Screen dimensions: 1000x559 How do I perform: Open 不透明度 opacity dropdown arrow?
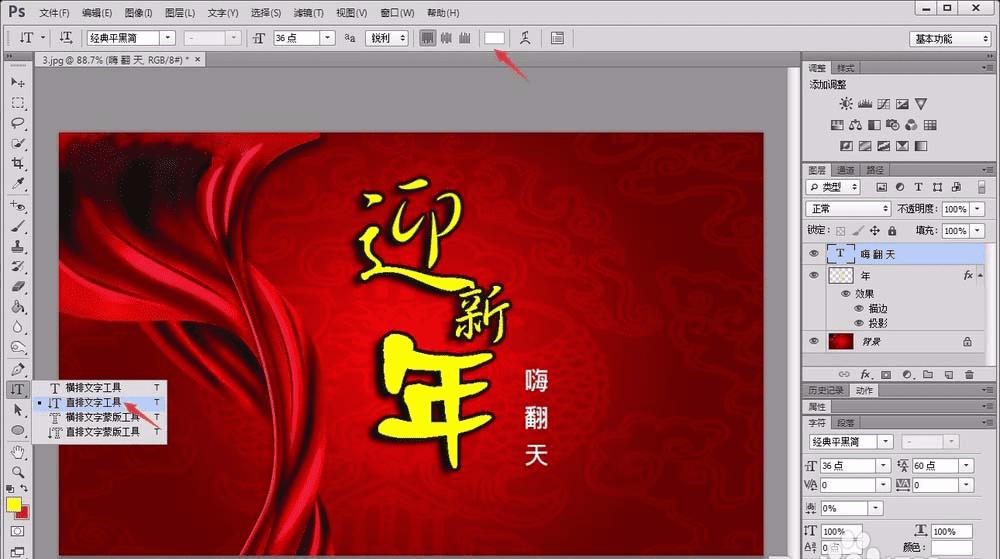click(x=978, y=209)
